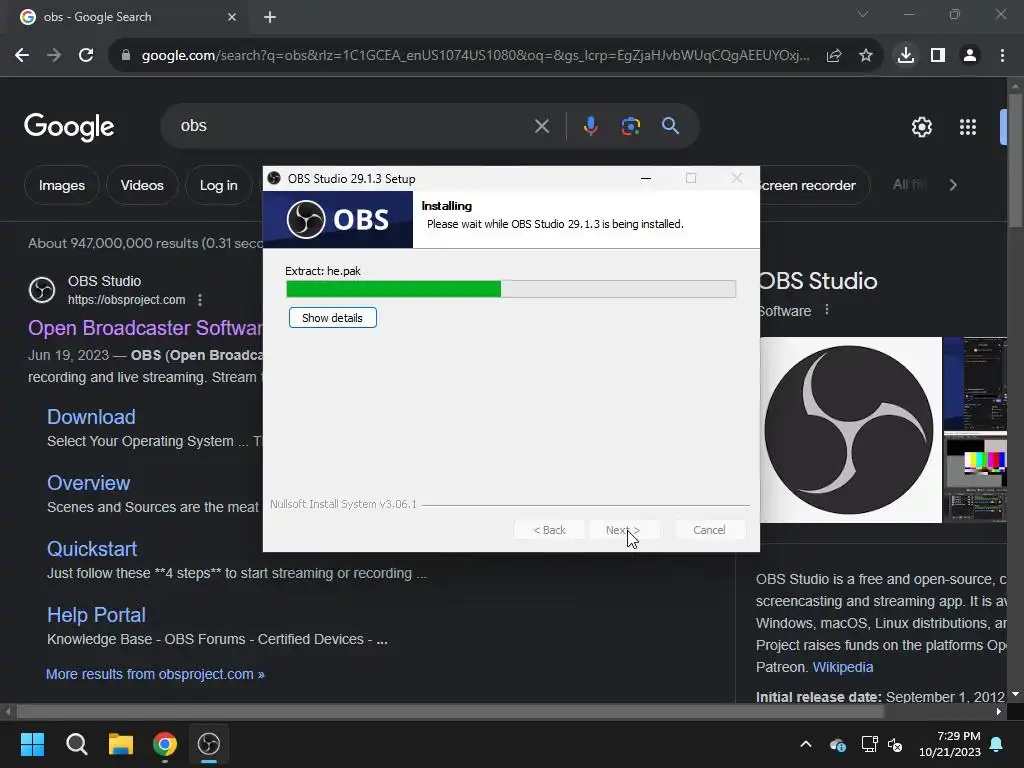Click the large OBS logo thumbnail

(x=851, y=430)
